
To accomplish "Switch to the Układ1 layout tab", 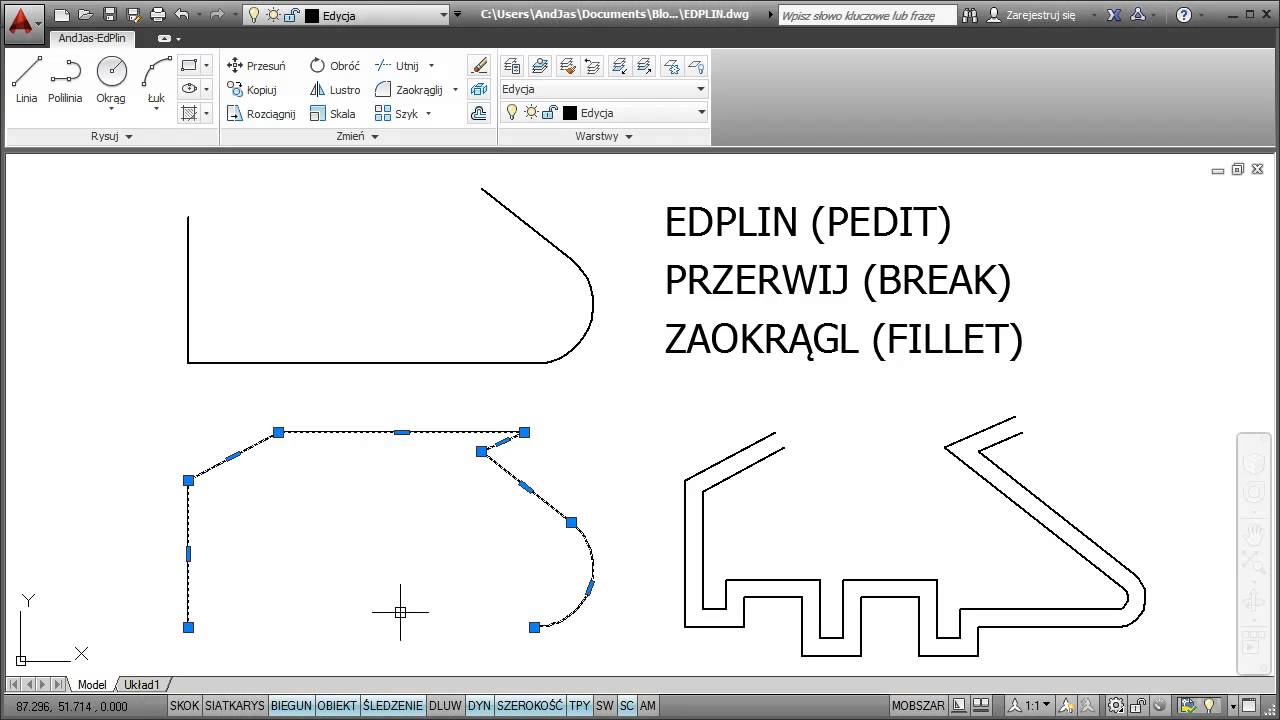I will click(141, 685).
